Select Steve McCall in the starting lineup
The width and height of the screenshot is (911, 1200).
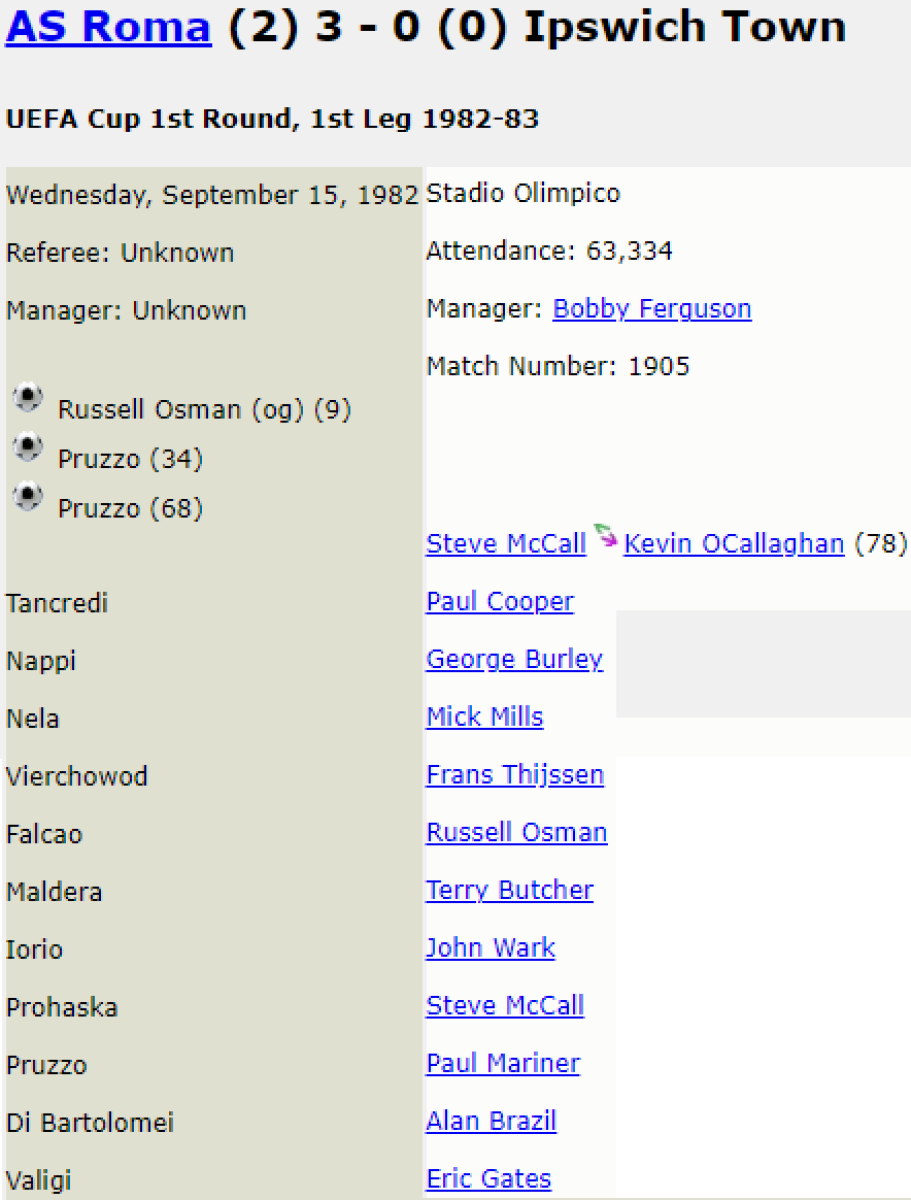coord(505,1006)
